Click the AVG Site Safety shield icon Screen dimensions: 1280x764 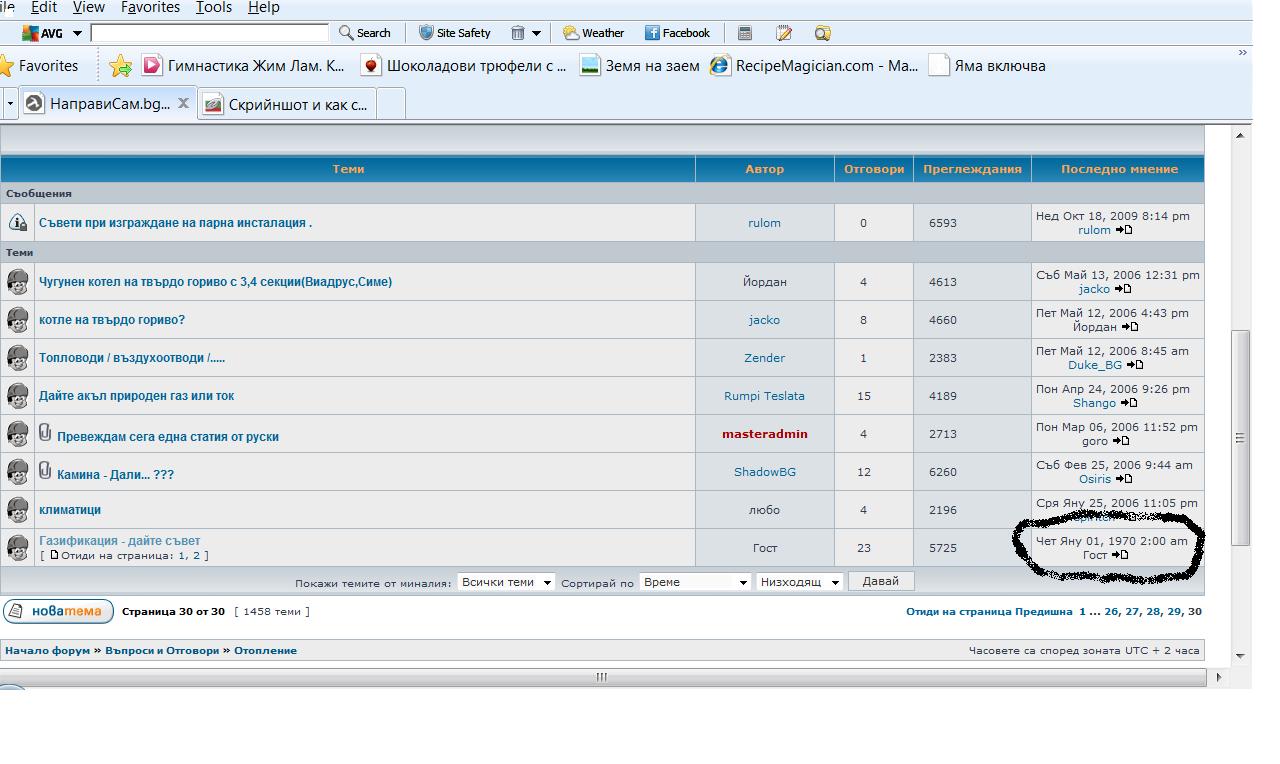click(426, 33)
